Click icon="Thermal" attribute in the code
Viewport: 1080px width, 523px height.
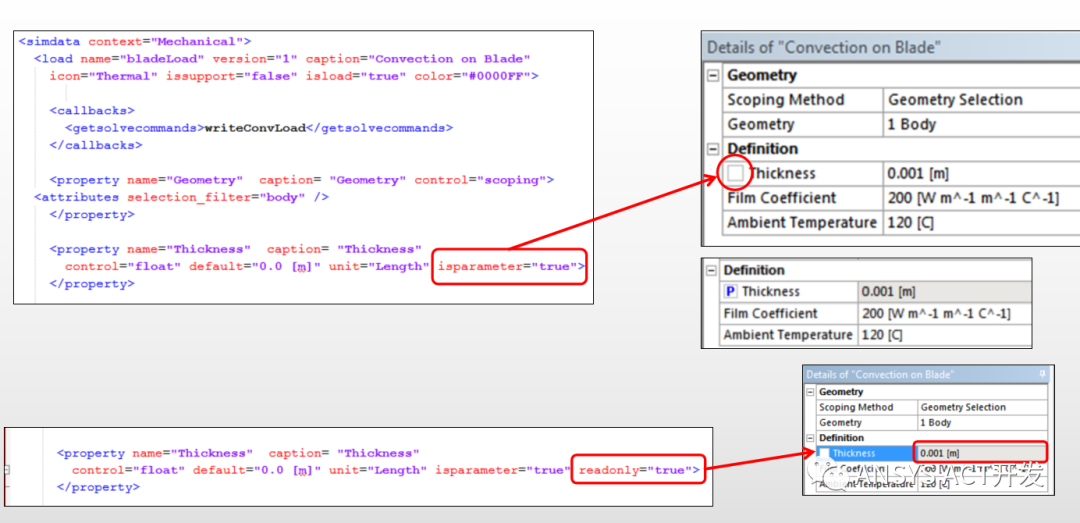pos(103,76)
